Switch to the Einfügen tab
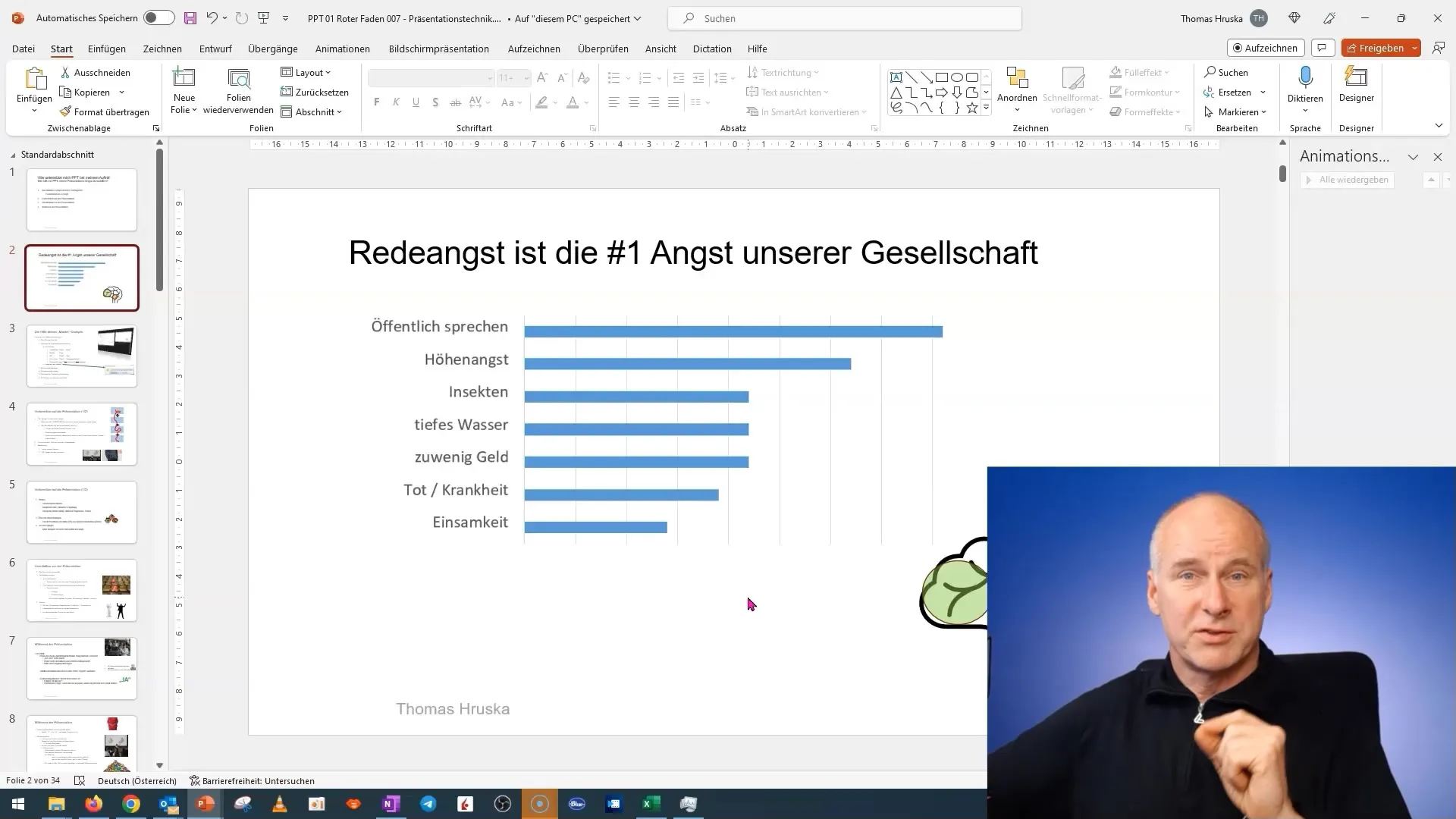1456x819 pixels. [107, 49]
